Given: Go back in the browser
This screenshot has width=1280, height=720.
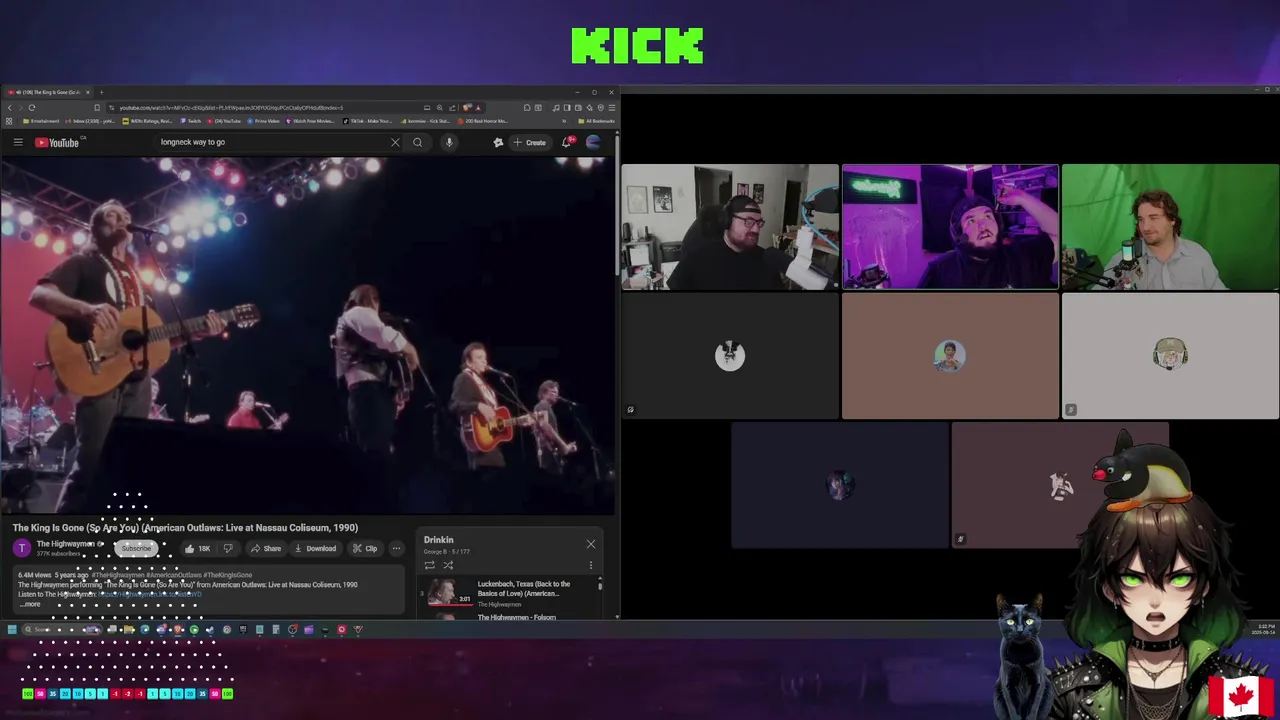Looking at the screenshot, I should click(10, 107).
